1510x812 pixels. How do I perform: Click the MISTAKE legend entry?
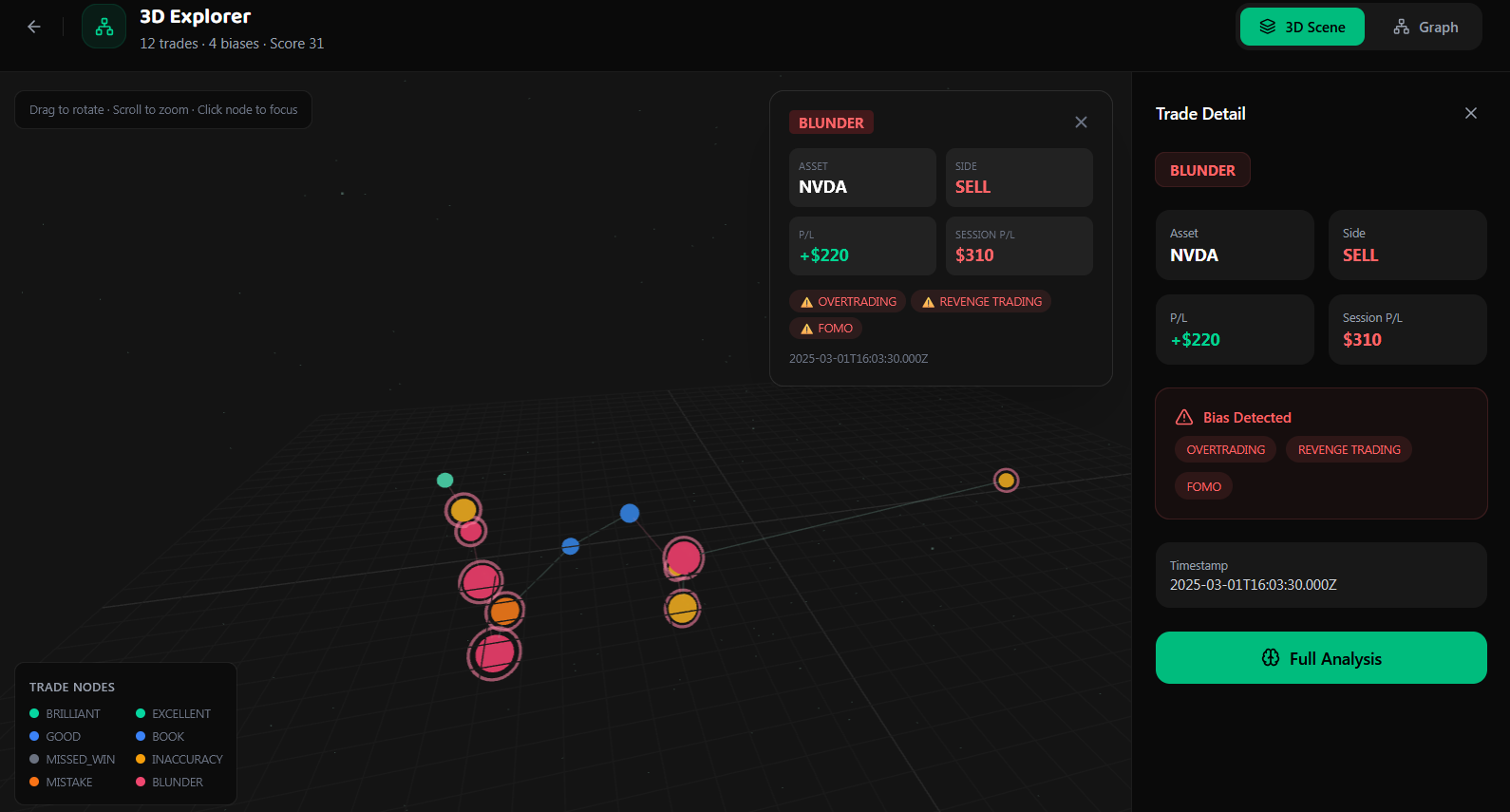tap(61, 782)
